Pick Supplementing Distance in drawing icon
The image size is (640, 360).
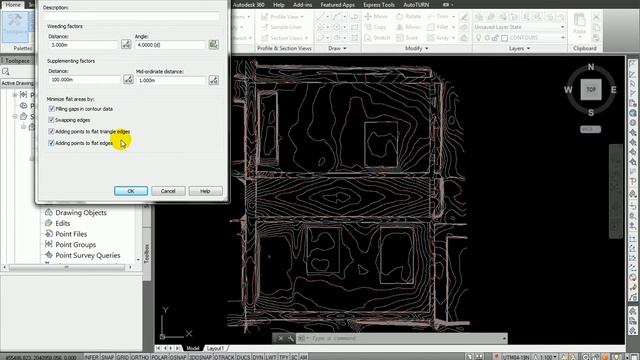[129, 80]
